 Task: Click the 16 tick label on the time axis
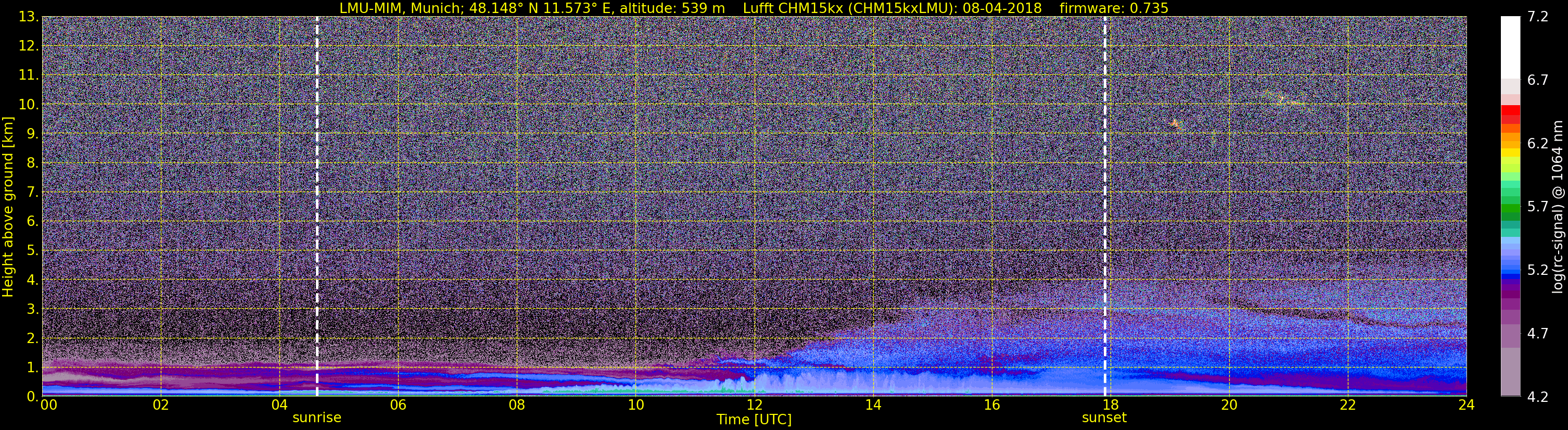coord(991,405)
